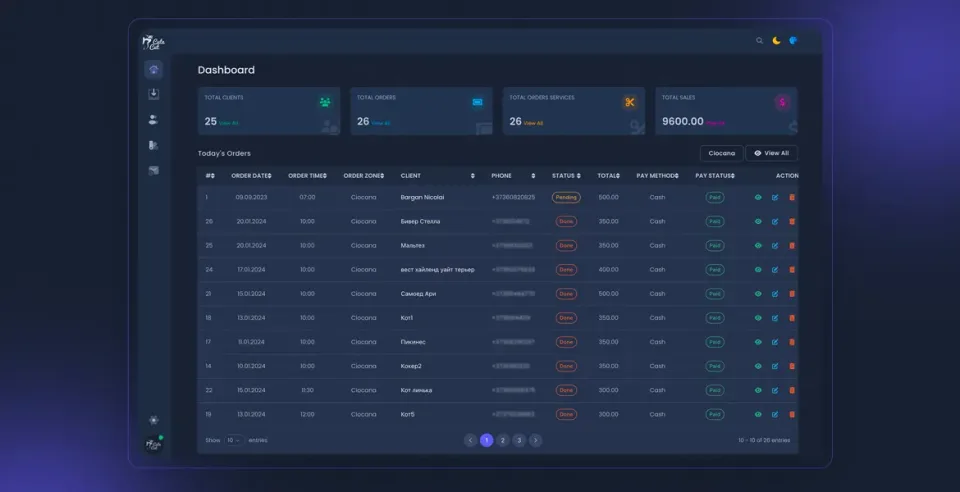Open View All link under Total Sales
The width and height of the screenshot is (960, 492).
coord(715,123)
